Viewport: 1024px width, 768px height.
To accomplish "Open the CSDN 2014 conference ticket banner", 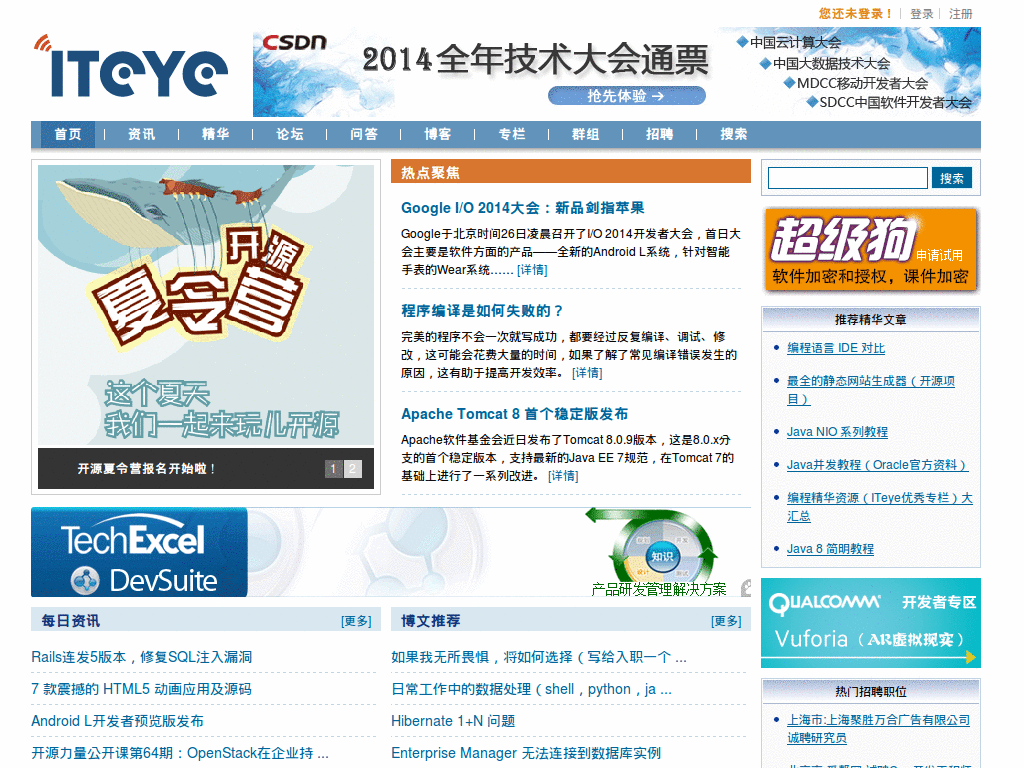I will tap(616, 72).
